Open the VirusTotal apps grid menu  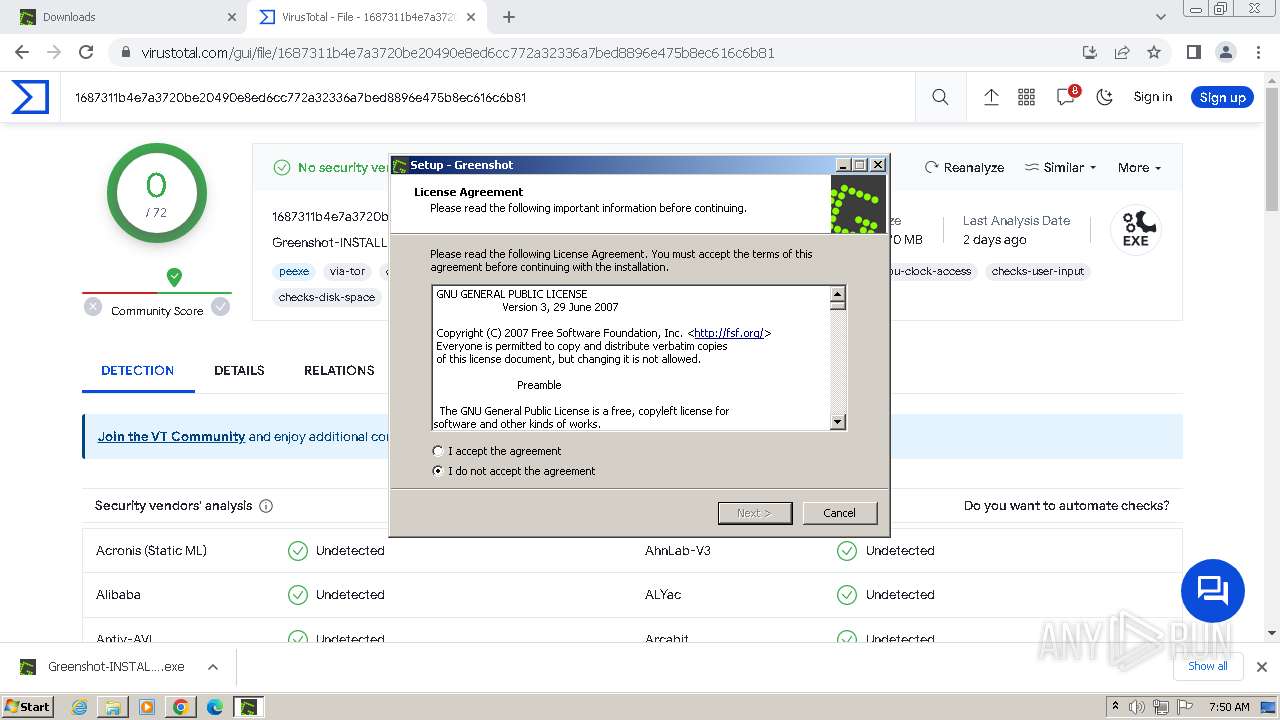1026,97
